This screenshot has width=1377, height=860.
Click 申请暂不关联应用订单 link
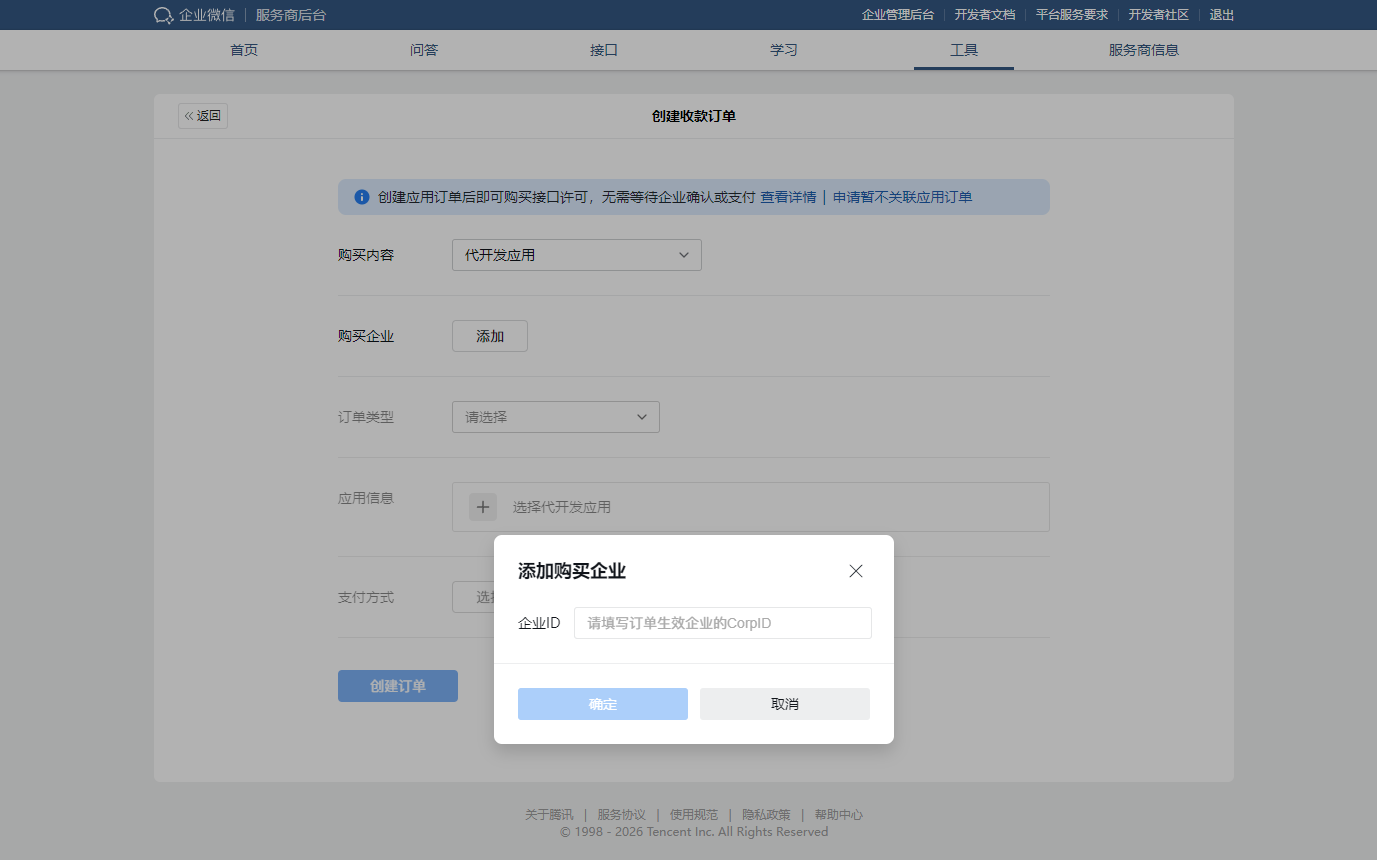pyautogui.click(x=902, y=197)
